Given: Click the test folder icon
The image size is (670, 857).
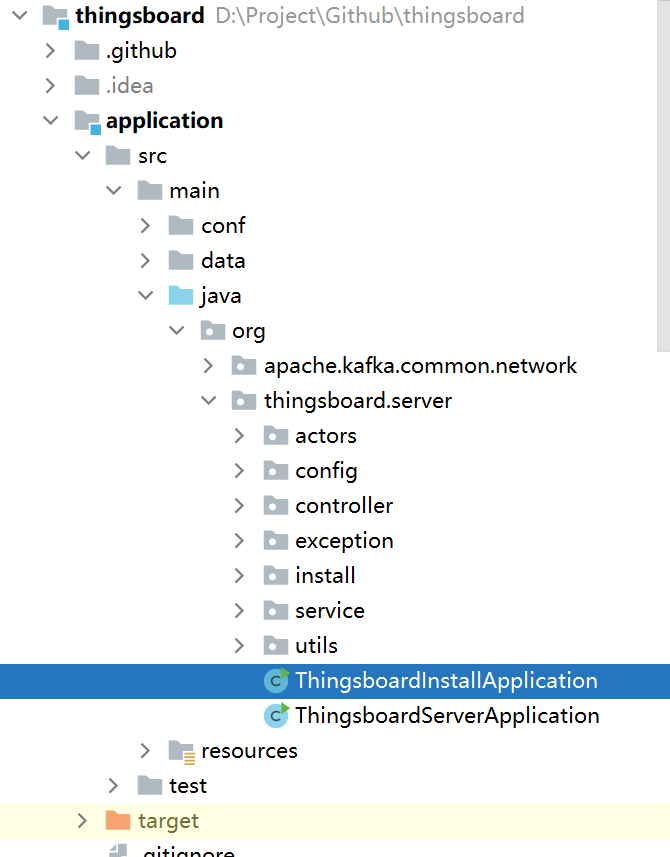Looking at the screenshot, I should [150, 785].
